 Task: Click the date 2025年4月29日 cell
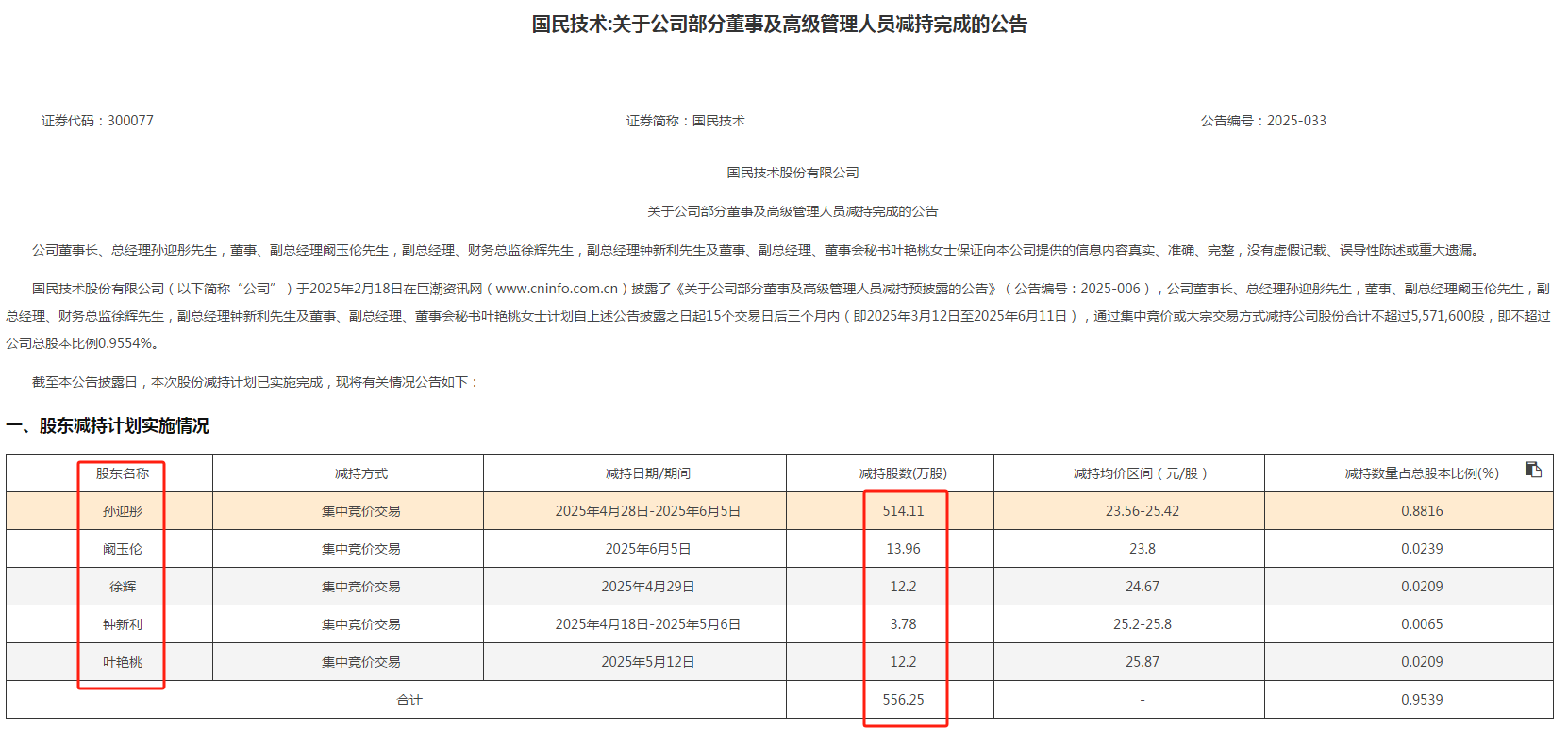pyautogui.click(x=648, y=587)
